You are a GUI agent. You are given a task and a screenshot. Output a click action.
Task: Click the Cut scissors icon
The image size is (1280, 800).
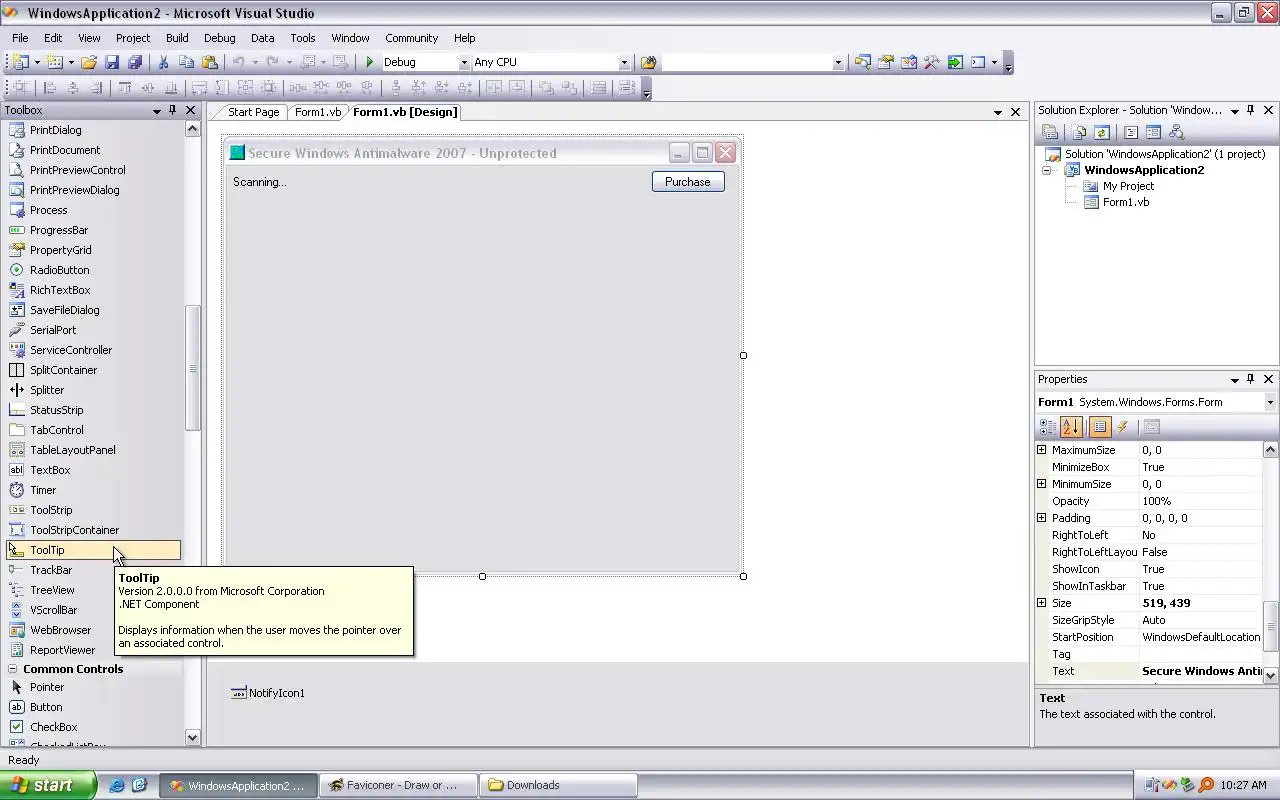click(163, 62)
